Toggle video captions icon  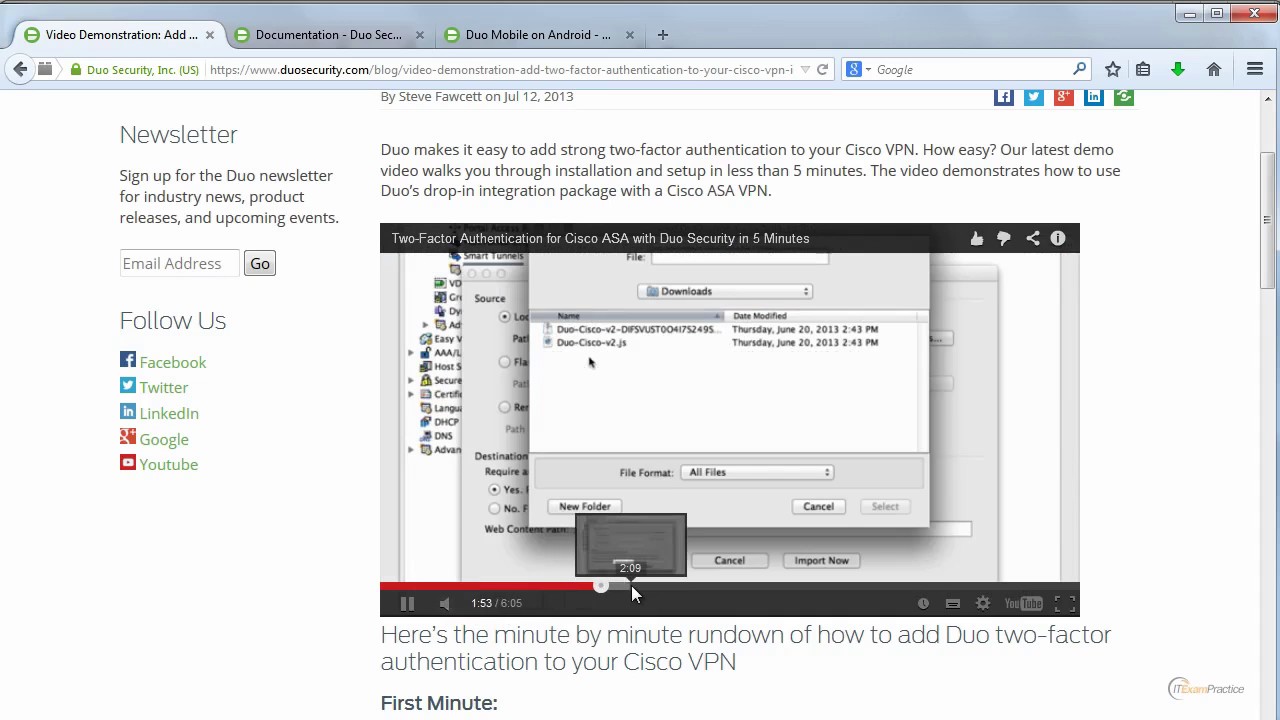(953, 603)
